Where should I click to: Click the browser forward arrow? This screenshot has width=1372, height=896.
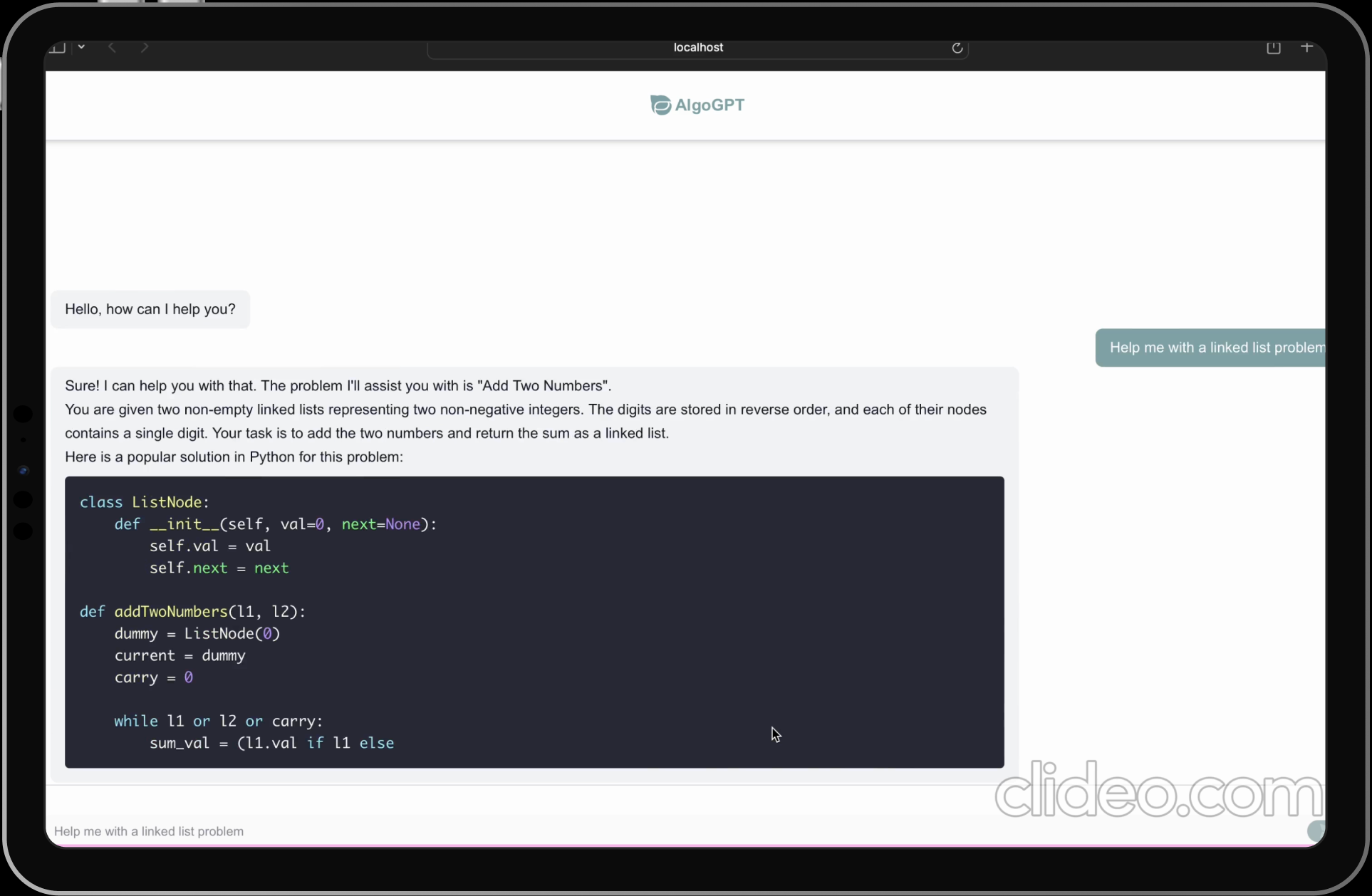point(145,47)
